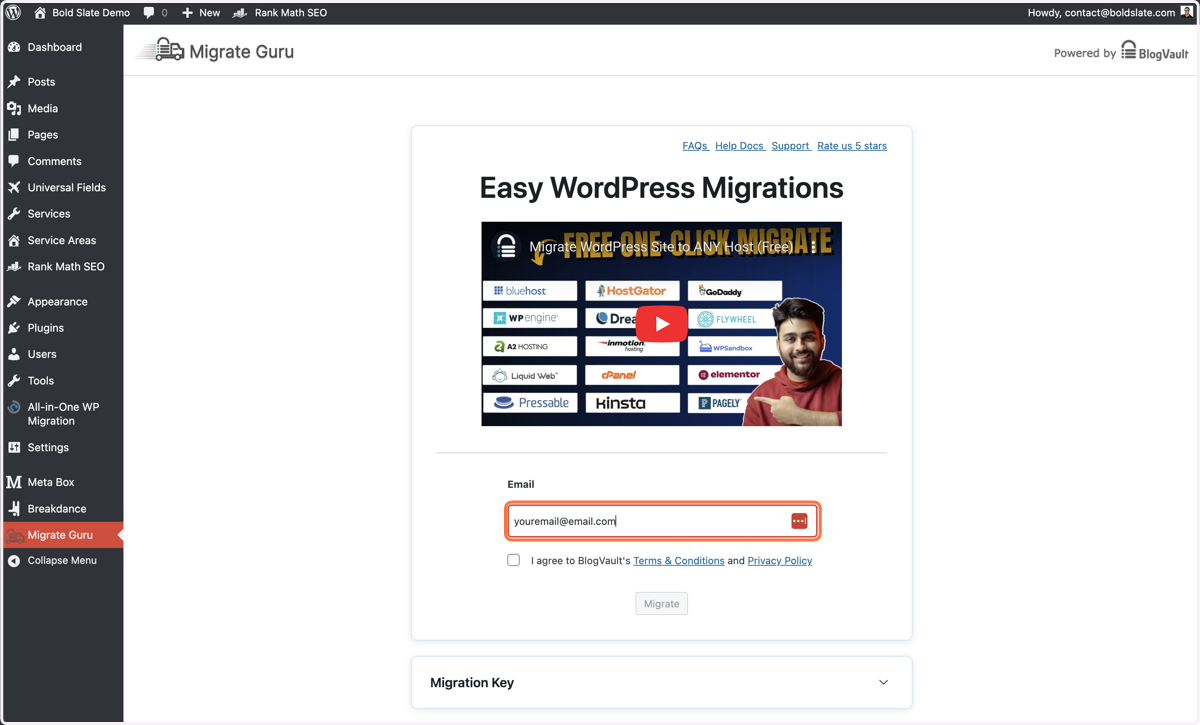This screenshot has height=725, width=1200.
Task: Click the Universal Fields icon in sidebar
Action: pos(14,187)
